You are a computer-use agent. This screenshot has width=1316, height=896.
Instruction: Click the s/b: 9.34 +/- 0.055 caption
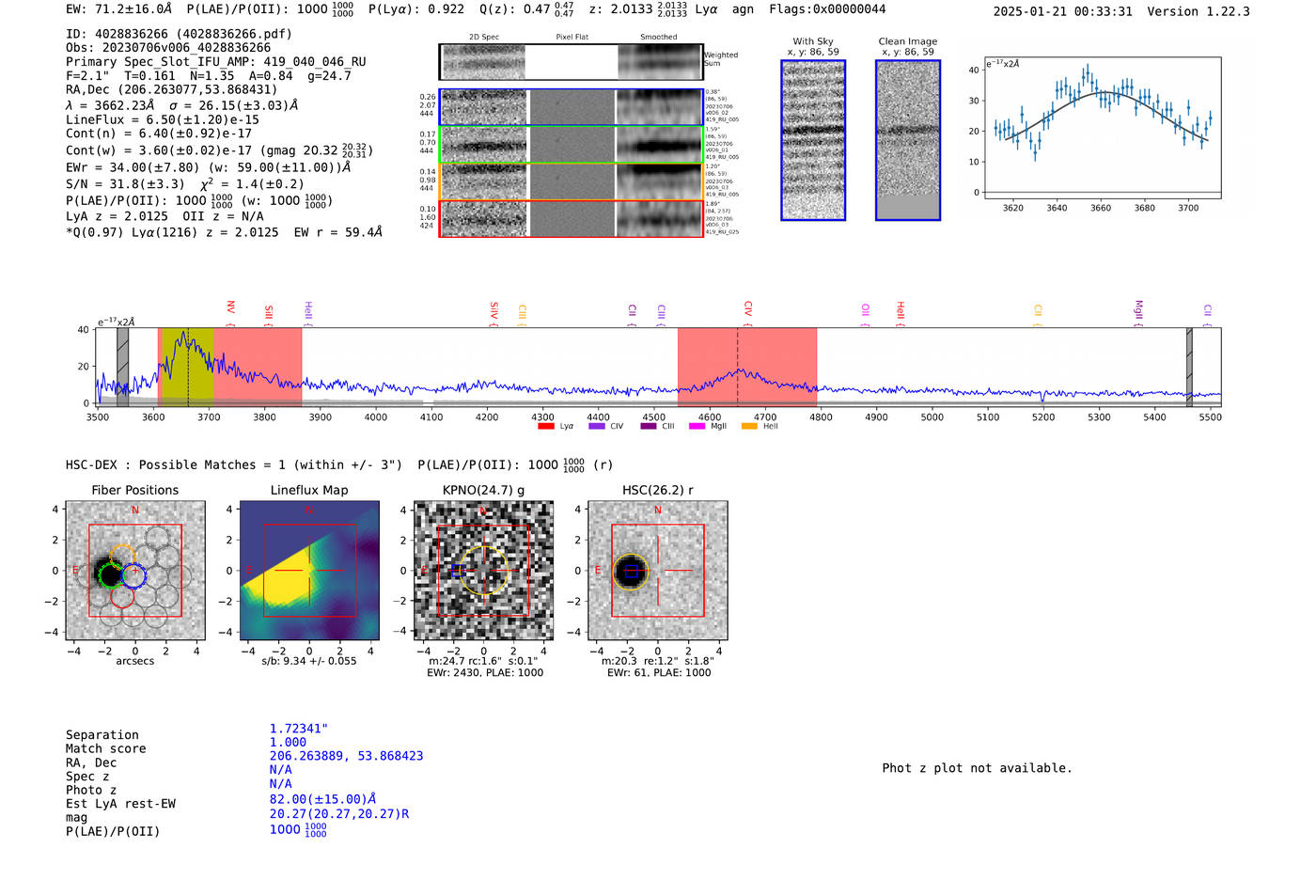[x=309, y=661]
